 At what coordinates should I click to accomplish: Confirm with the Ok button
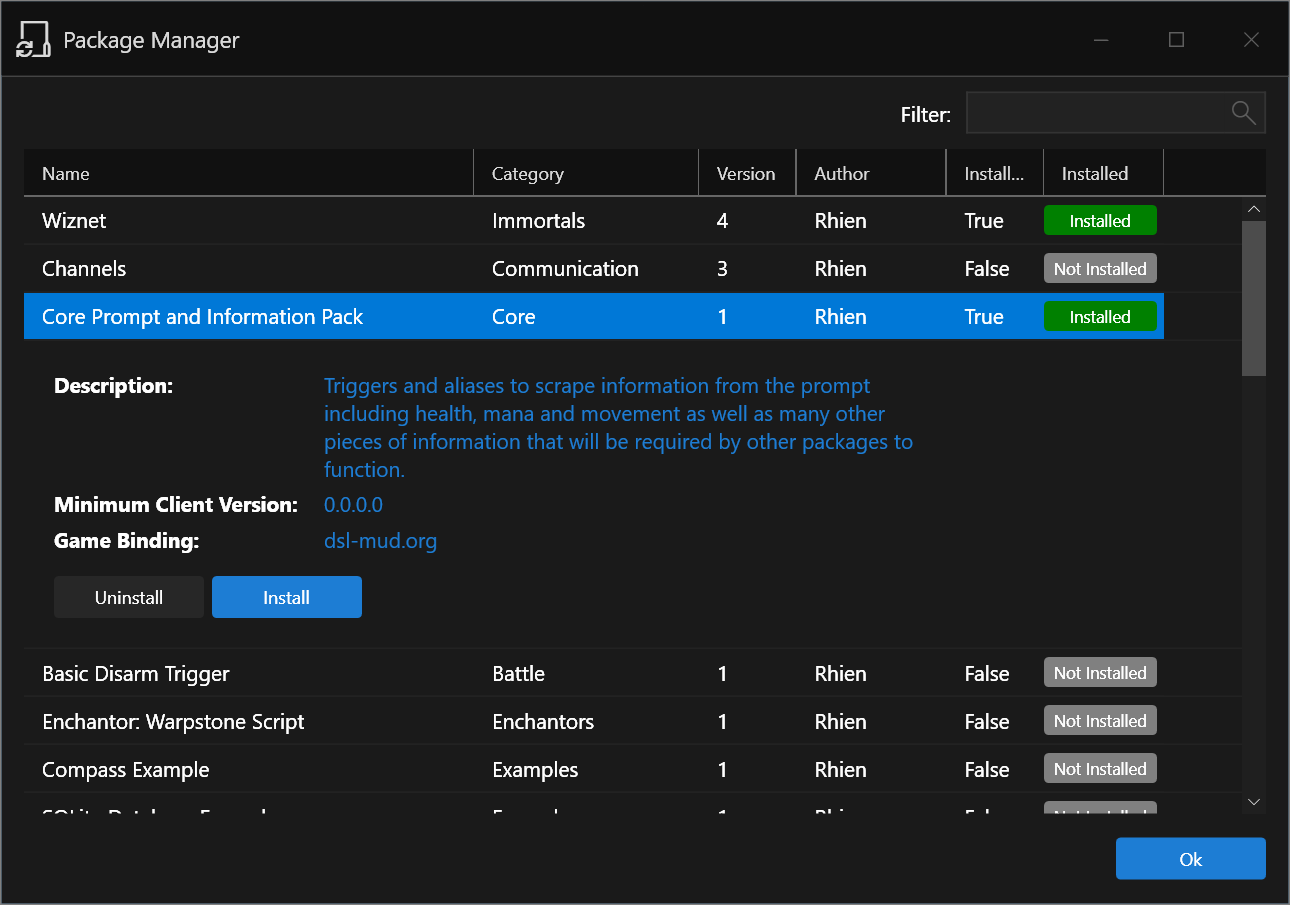[1191, 859]
